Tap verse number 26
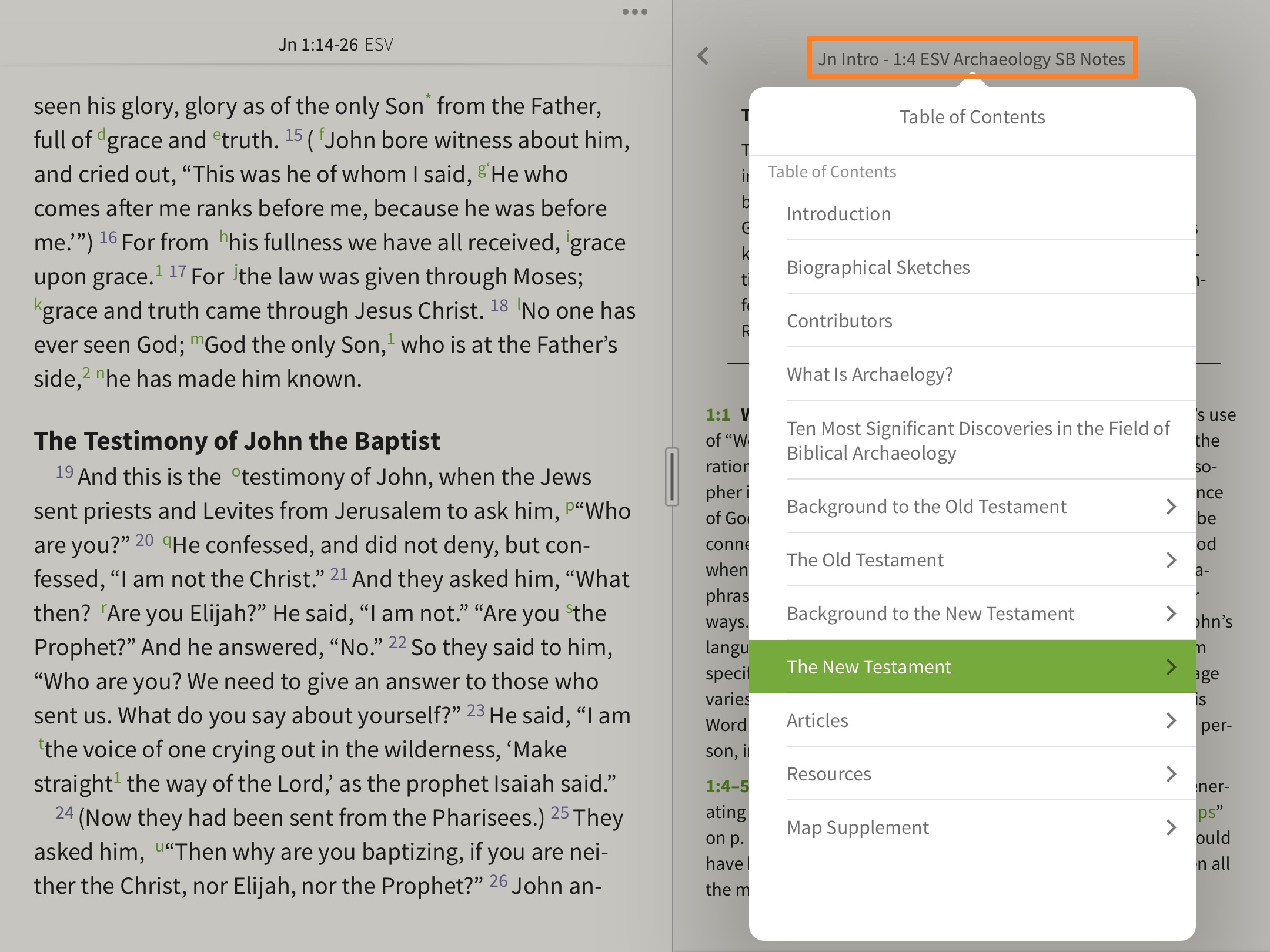Screen dimensions: 1270x952 coord(498,881)
